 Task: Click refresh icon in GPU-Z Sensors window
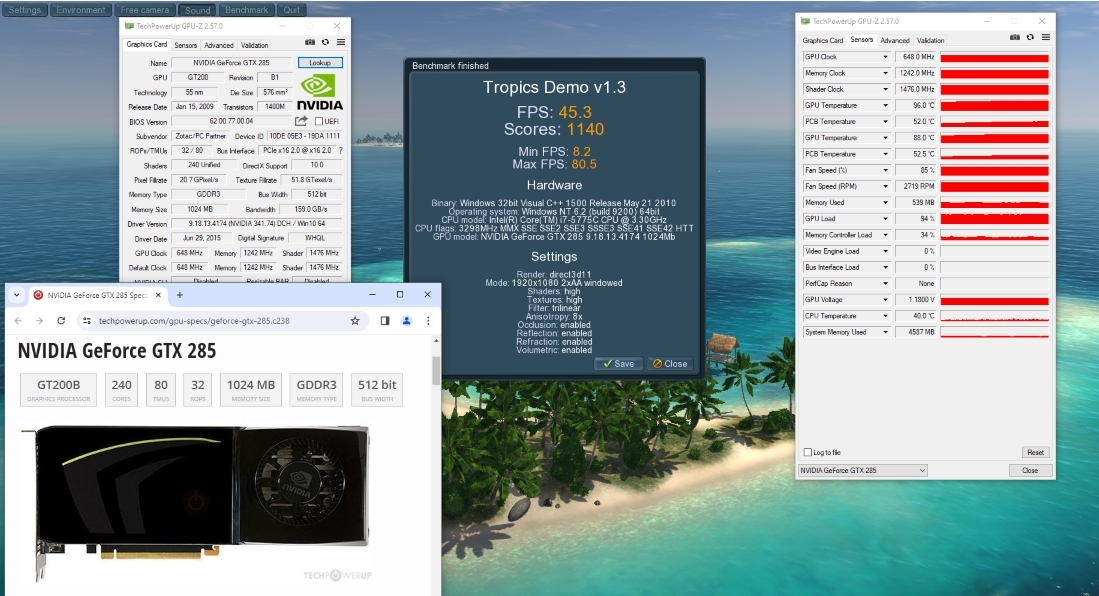(x=1030, y=37)
